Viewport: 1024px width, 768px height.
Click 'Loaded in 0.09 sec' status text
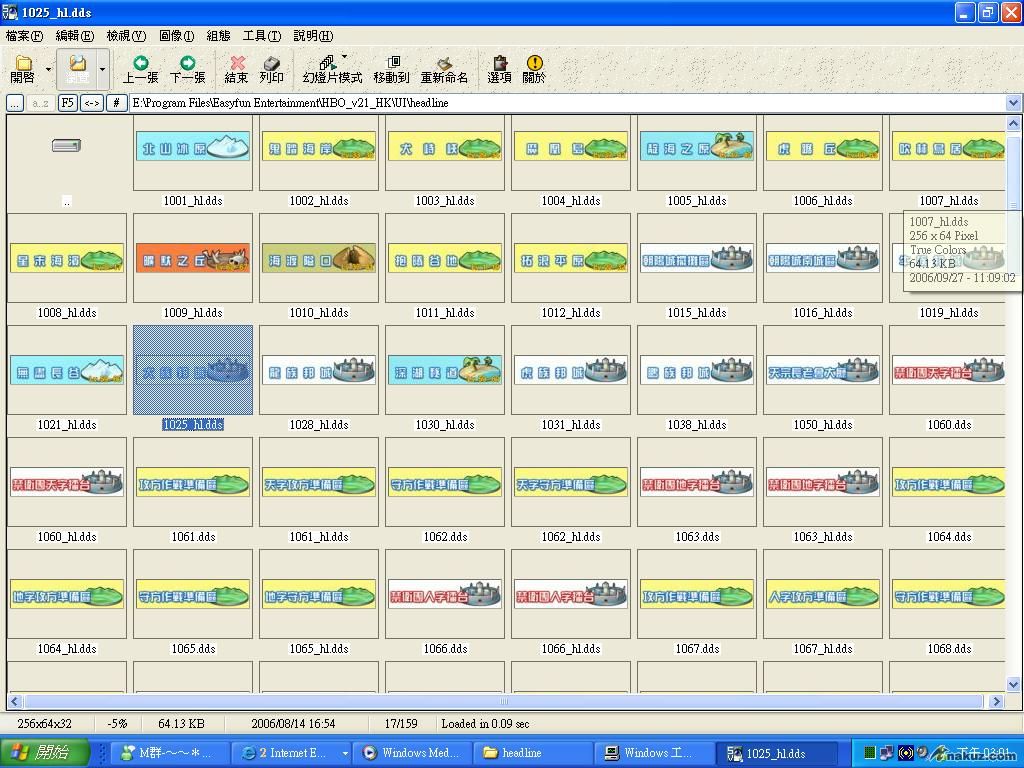pyautogui.click(x=485, y=724)
